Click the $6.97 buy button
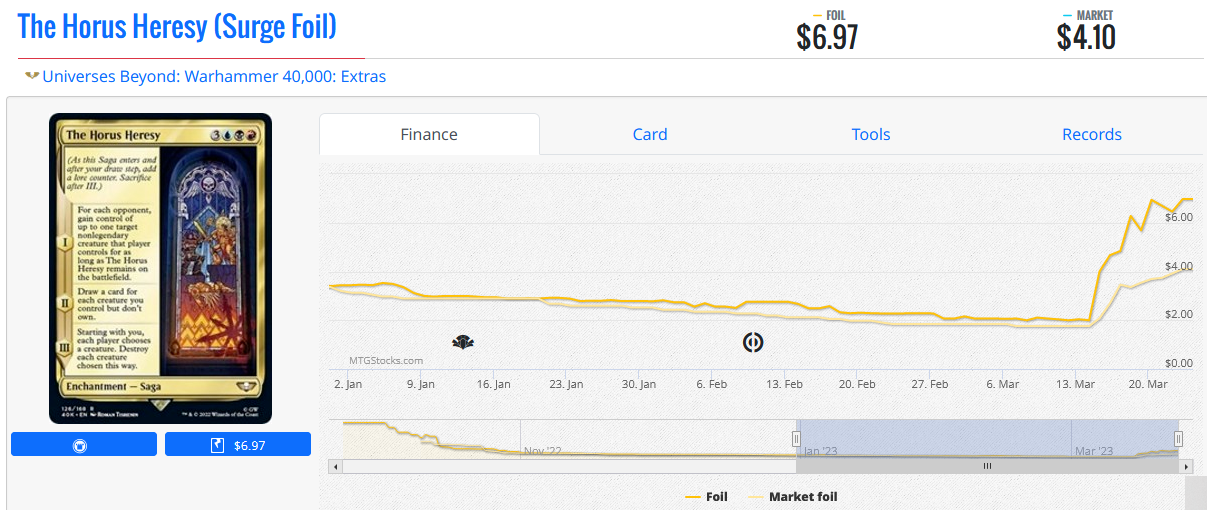The width and height of the screenshot is (1207, 510). pyautogui.click(x=238, y=445)
